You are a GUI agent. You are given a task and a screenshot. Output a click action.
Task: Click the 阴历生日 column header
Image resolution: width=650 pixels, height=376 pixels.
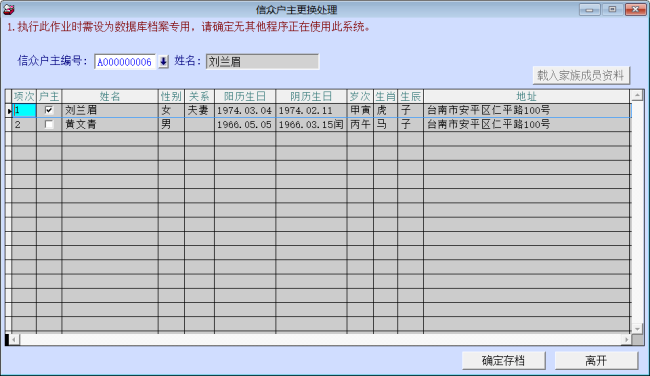pos(311,97)
